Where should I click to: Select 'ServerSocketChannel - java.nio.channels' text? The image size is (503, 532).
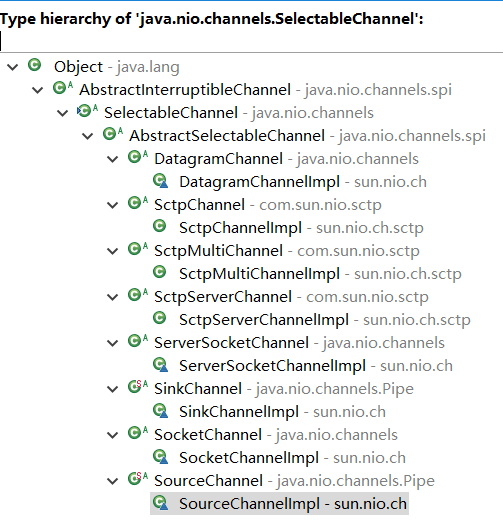tap(299, 343)
